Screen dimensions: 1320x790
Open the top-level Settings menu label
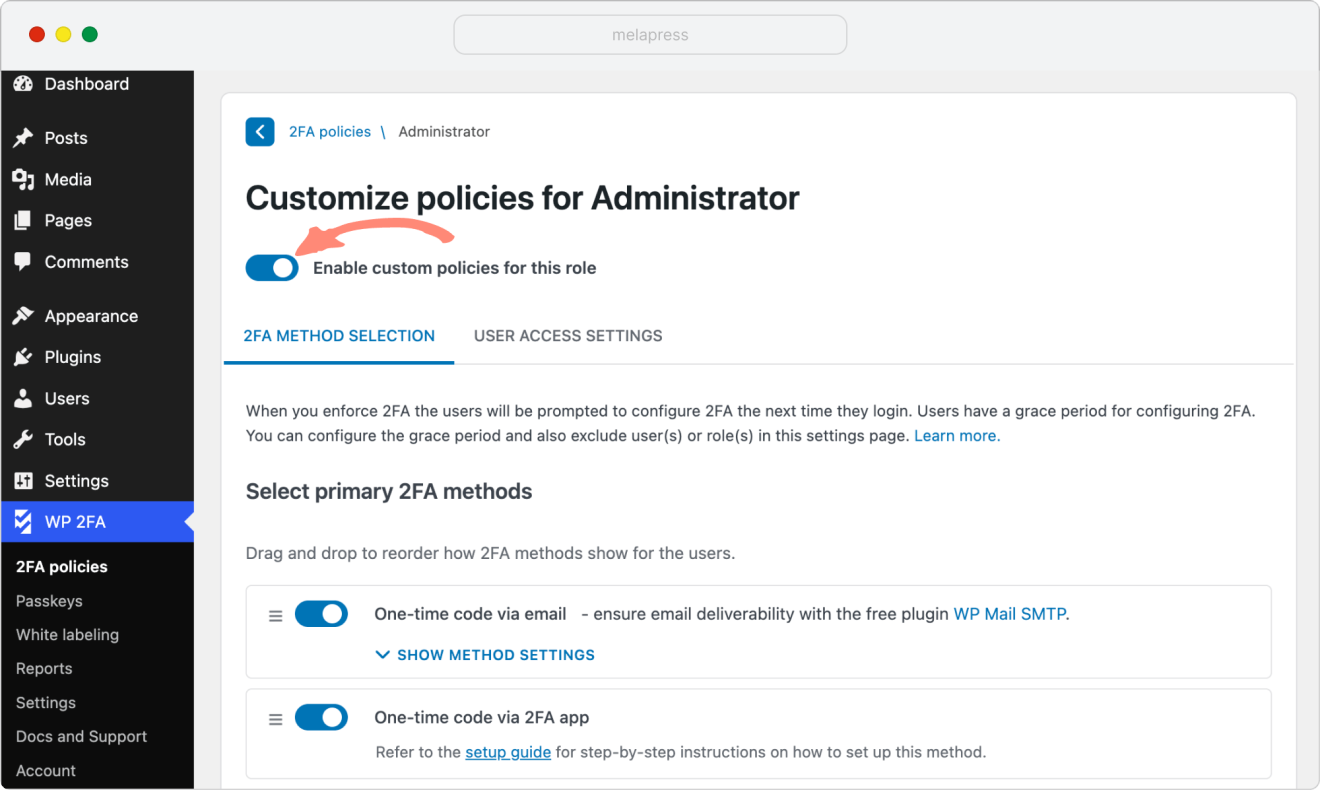77,481
